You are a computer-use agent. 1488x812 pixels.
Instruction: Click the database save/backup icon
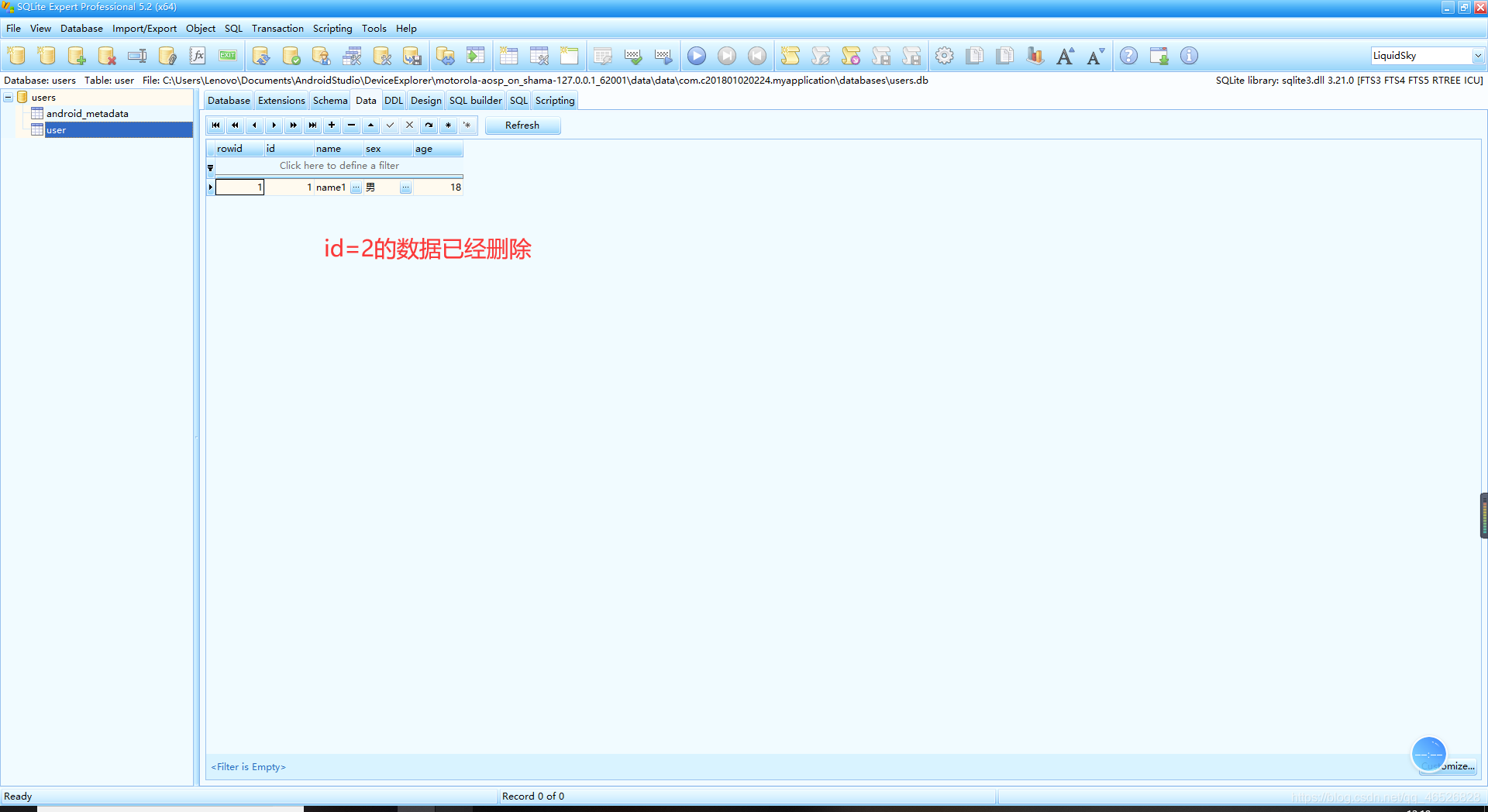(412, 56)
